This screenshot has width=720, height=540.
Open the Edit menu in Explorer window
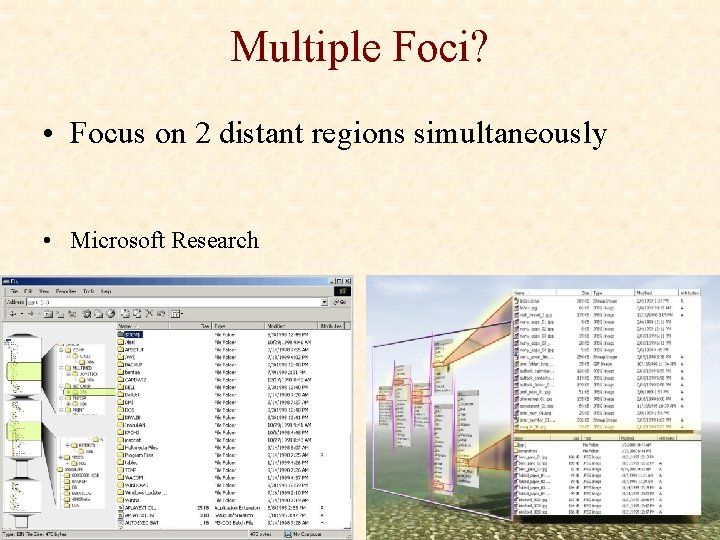[x=28, y=291]
